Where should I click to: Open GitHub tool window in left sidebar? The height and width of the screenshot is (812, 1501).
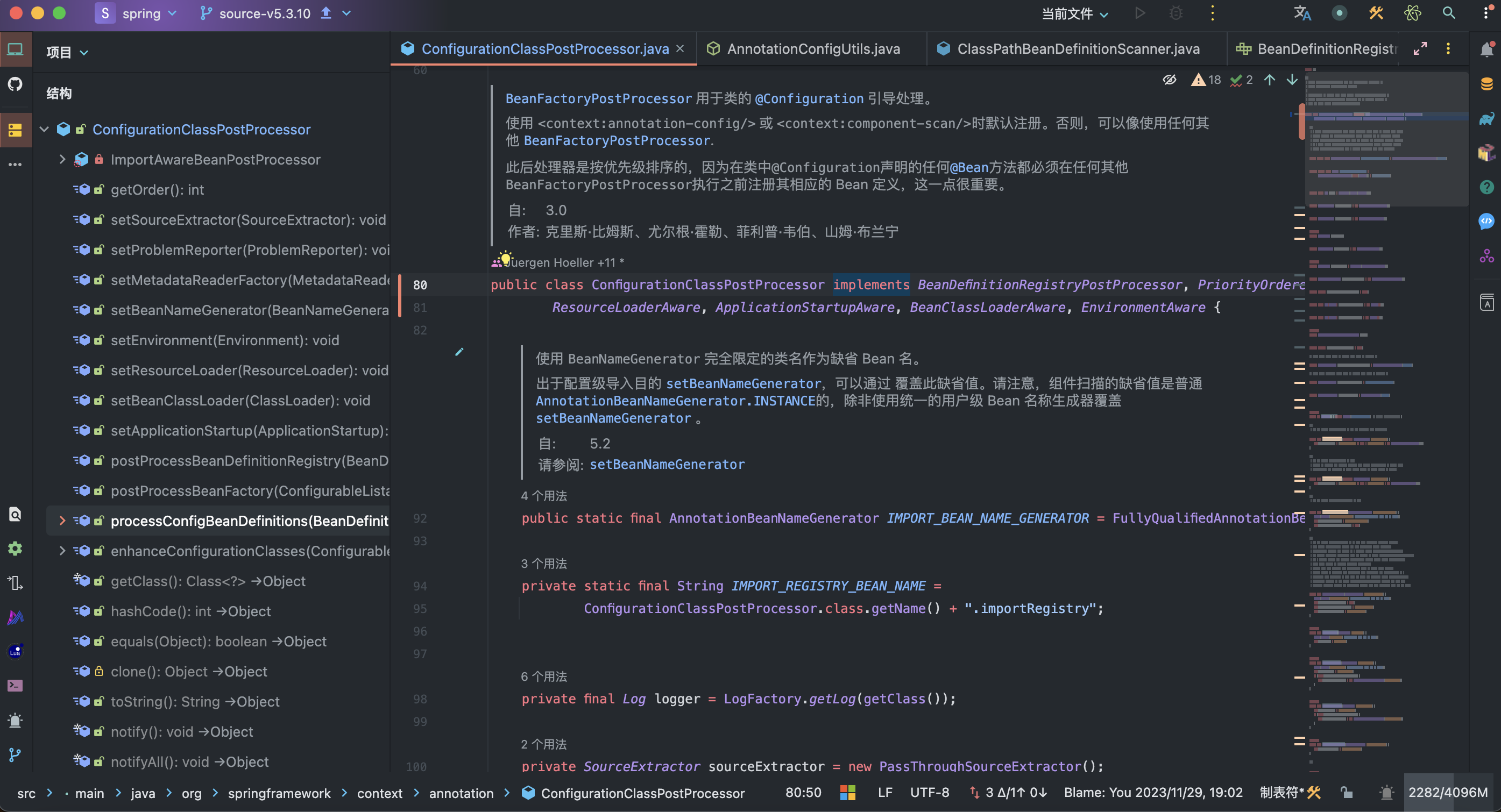tap(15, 84)
